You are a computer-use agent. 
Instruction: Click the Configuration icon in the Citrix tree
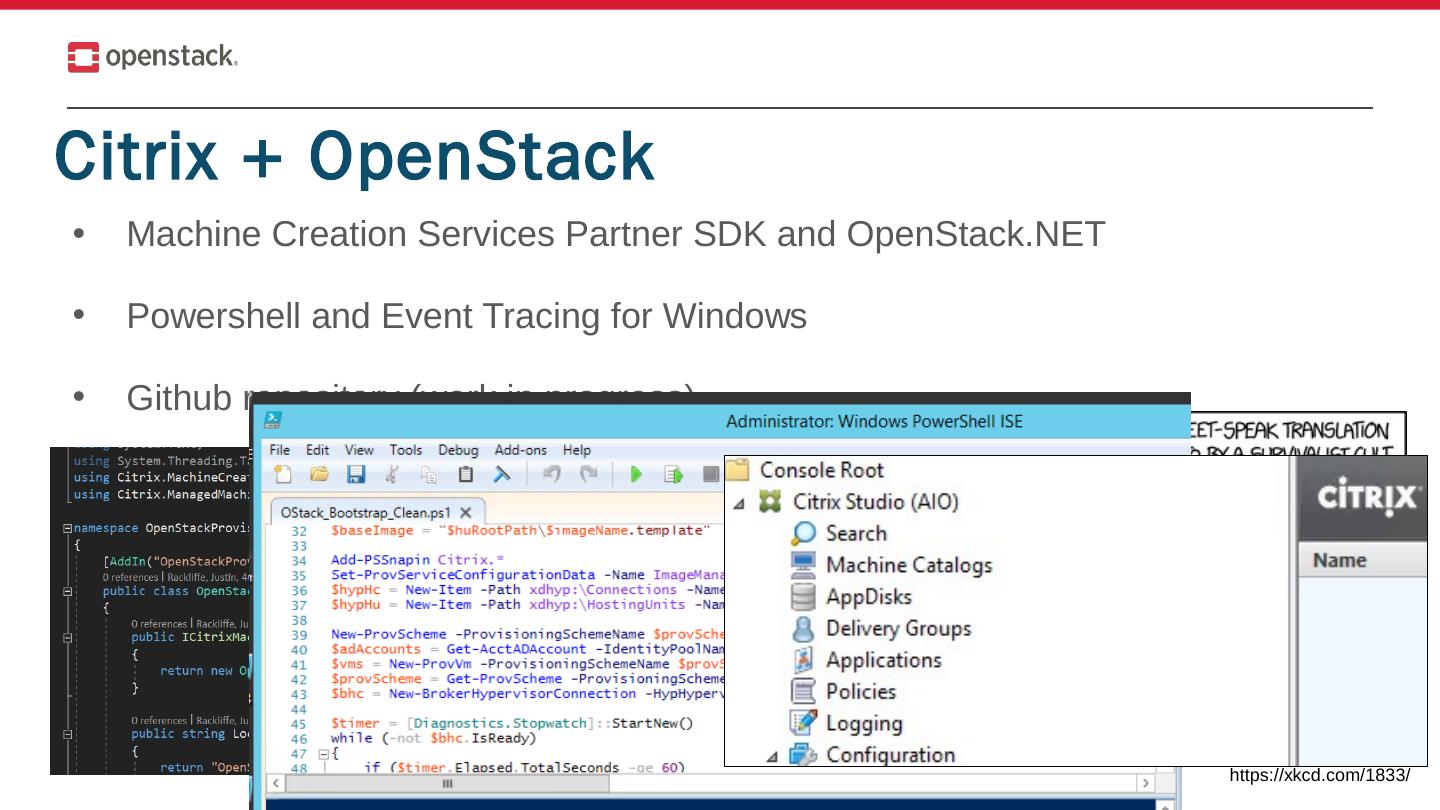(x=803, y=755)
